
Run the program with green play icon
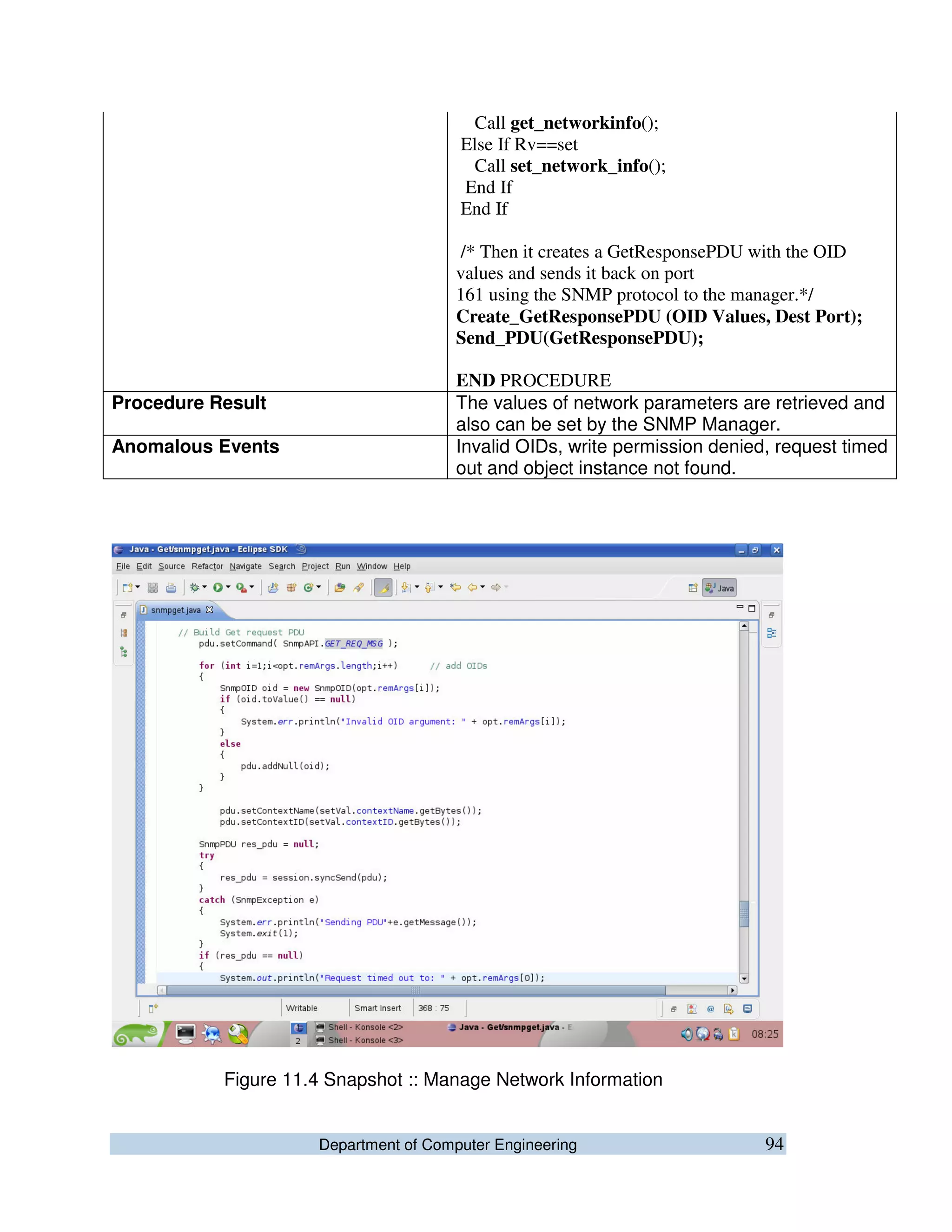tap(218, 588)
